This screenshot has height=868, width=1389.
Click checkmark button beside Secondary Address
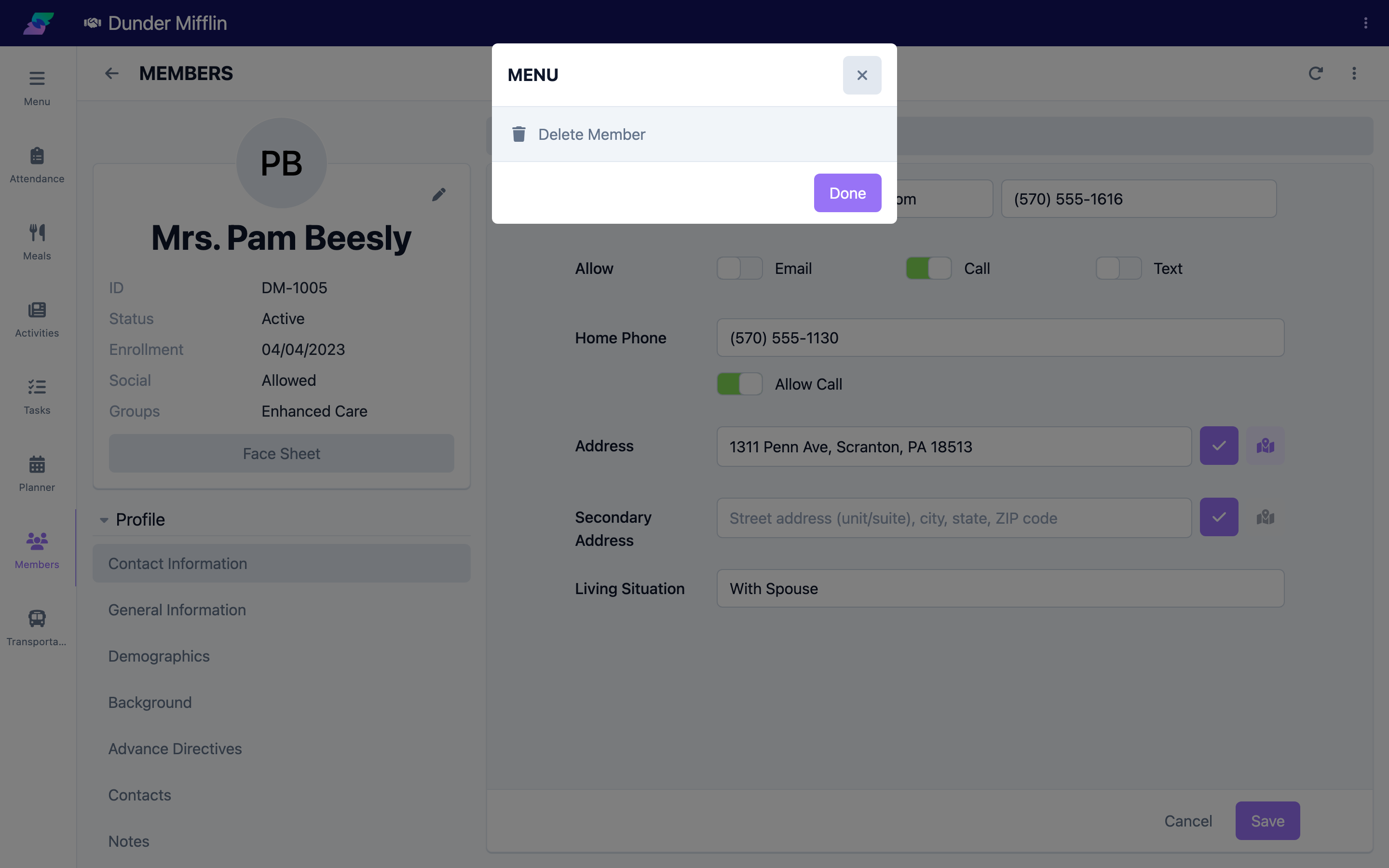[x=1219, y=517]
